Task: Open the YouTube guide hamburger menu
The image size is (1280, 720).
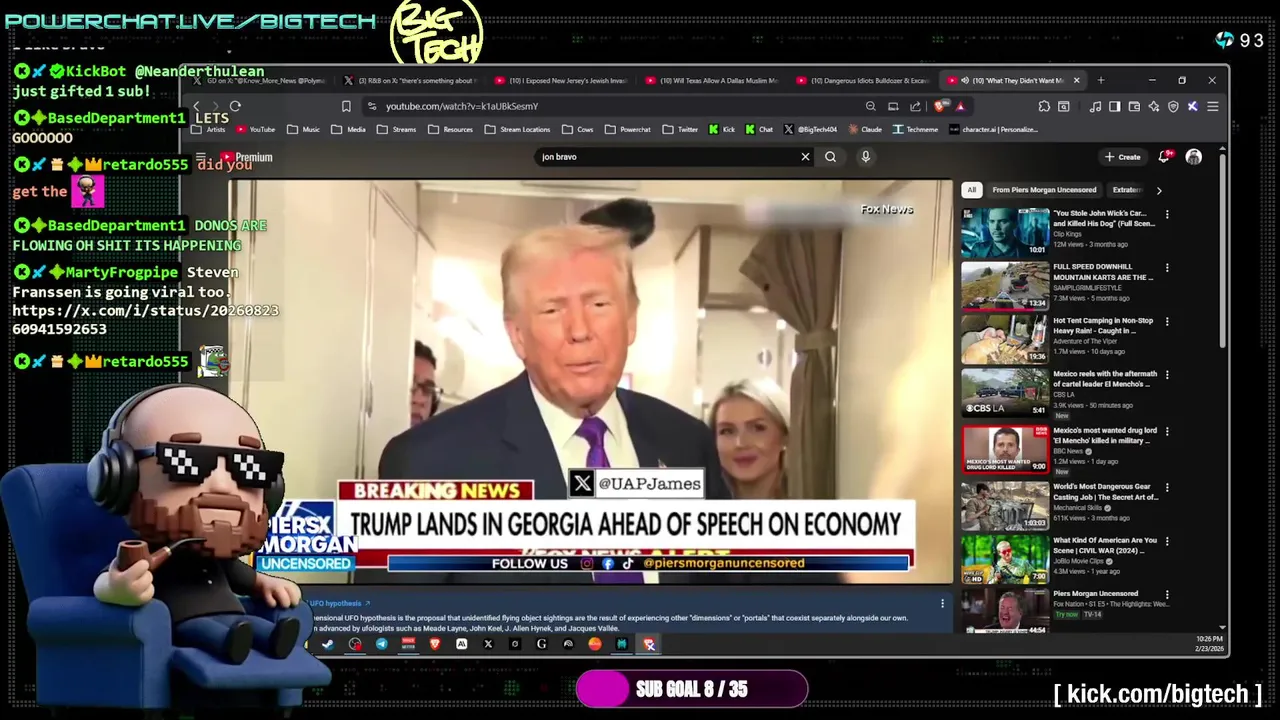Action: [x=200, y=157]
